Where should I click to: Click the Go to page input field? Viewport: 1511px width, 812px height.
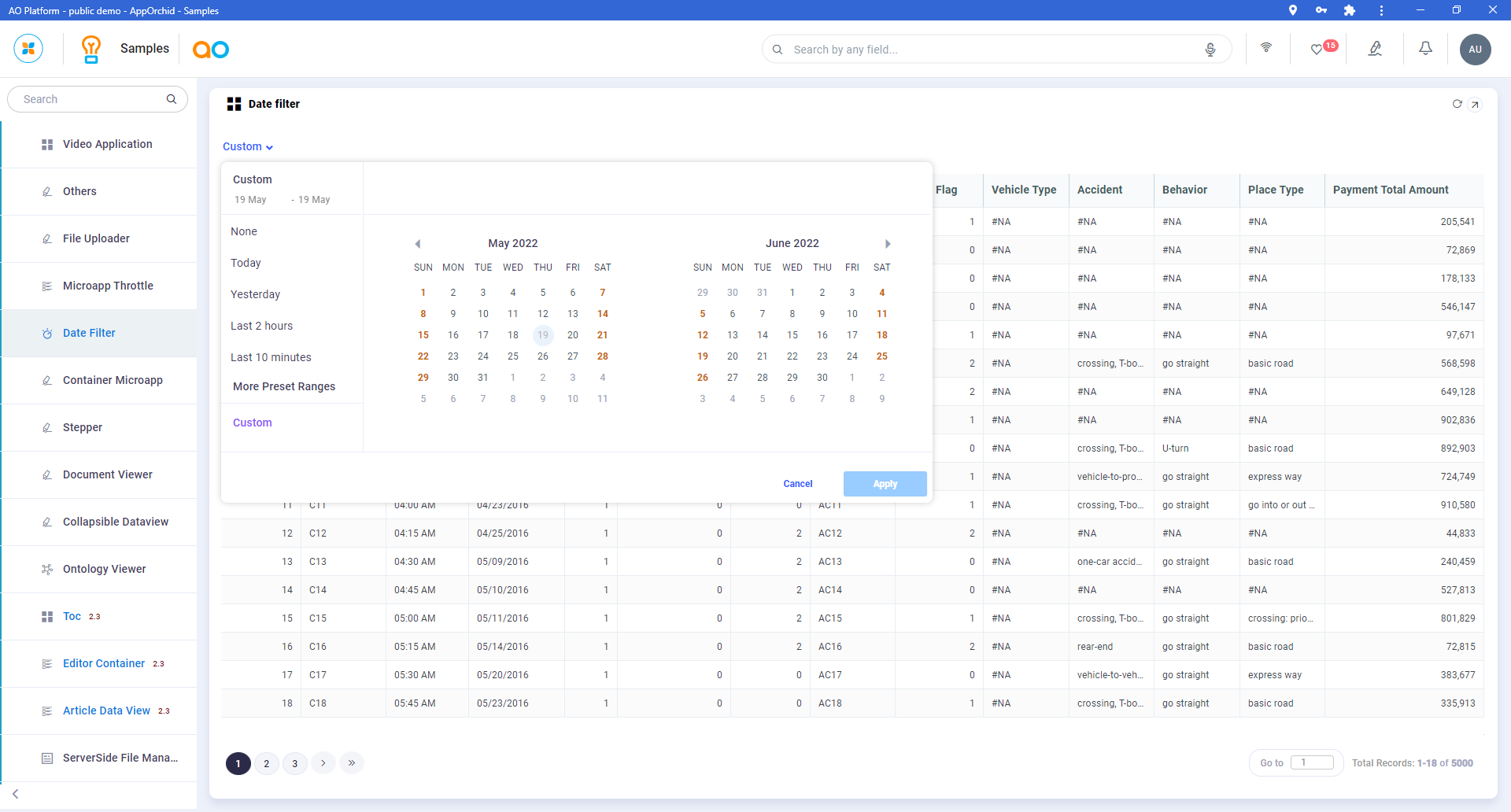1312,762
